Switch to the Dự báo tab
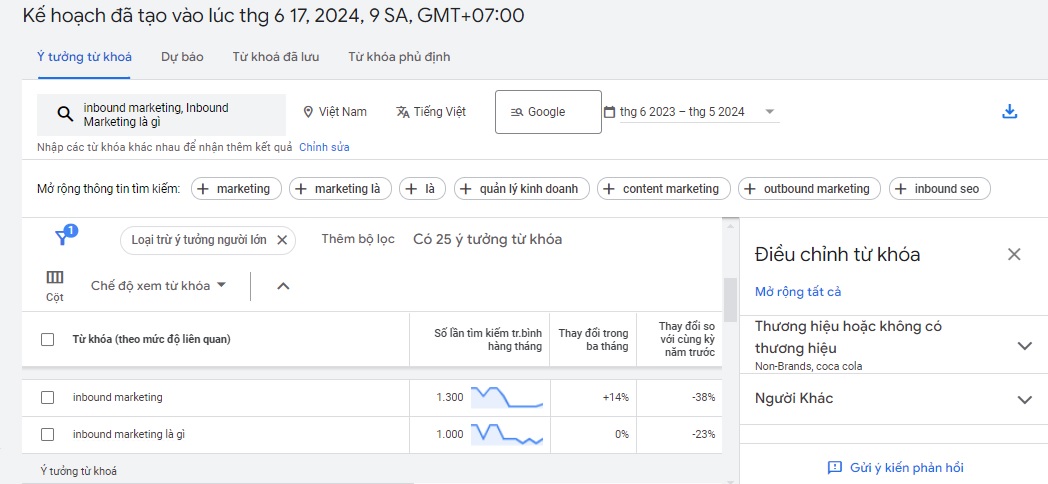This screenshot has width=1048, height=484. point(182,57)
